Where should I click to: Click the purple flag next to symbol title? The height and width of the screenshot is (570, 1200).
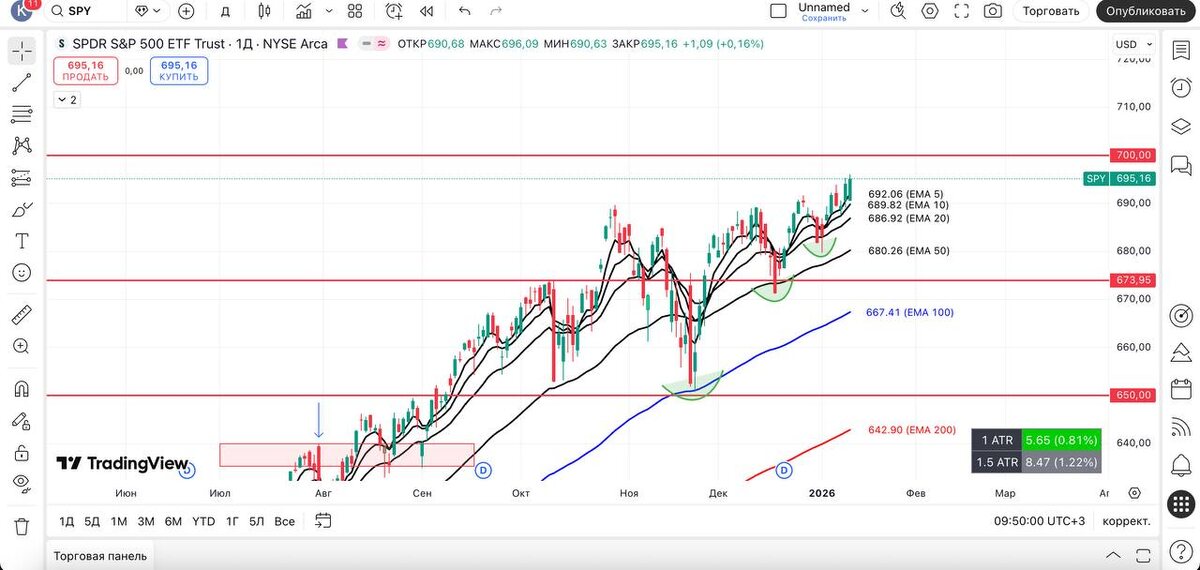tap(342, 44)
